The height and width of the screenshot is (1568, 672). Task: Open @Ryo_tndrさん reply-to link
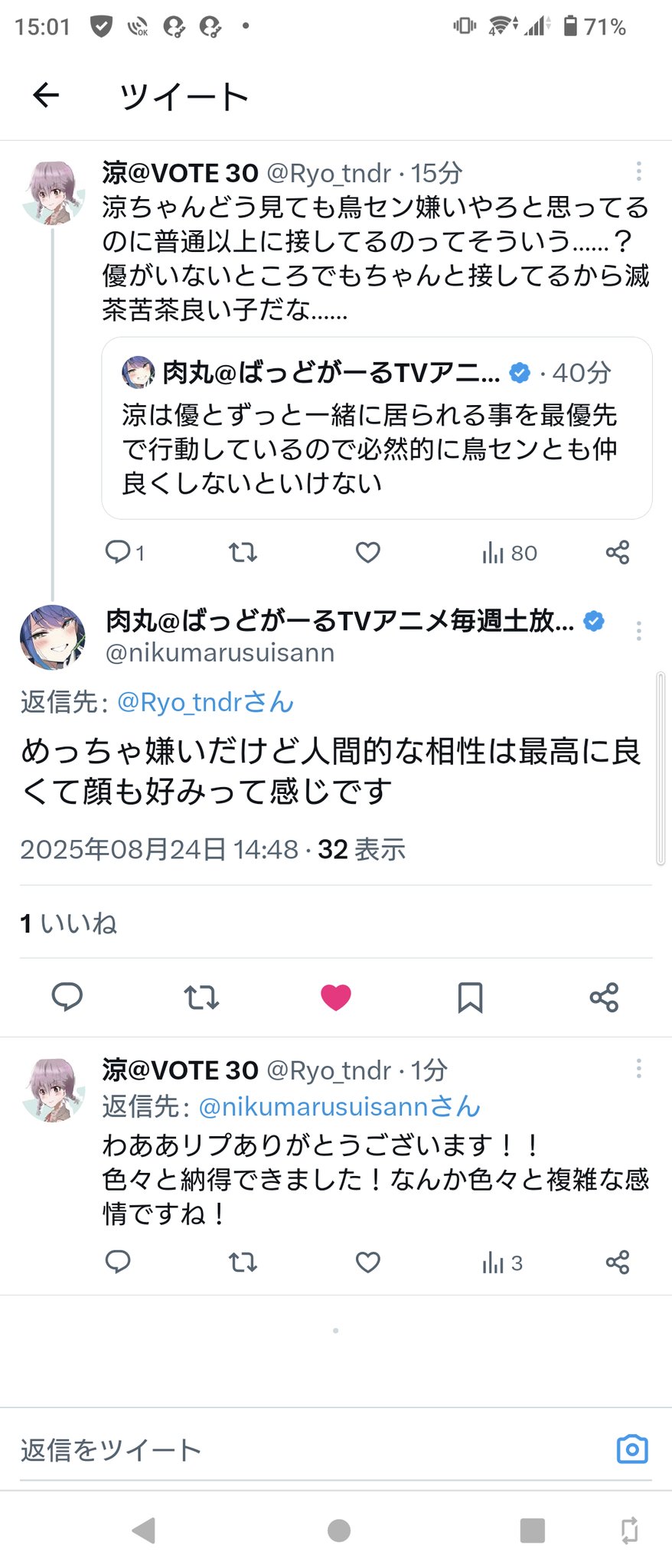point(205,702)
